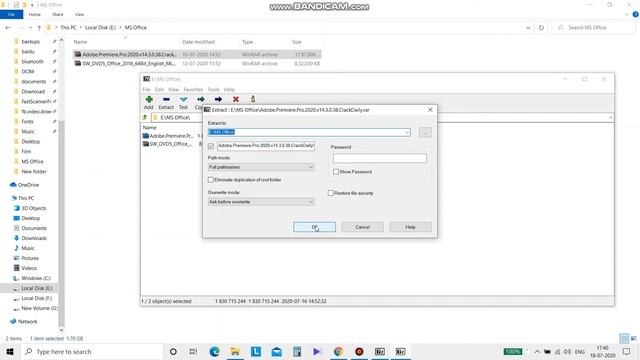Click the Explorer back arrow
The height and width of the screenshot is (360, 640).
(x=8, y=28)
